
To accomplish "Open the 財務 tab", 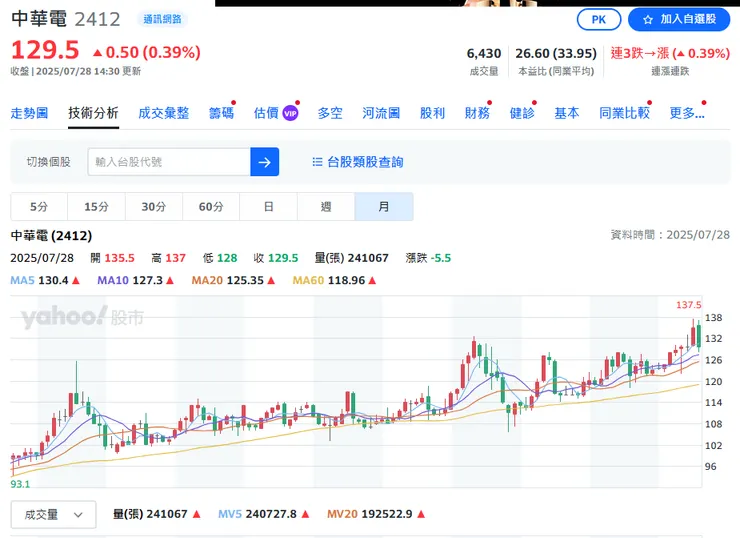I will pos(477,113).
